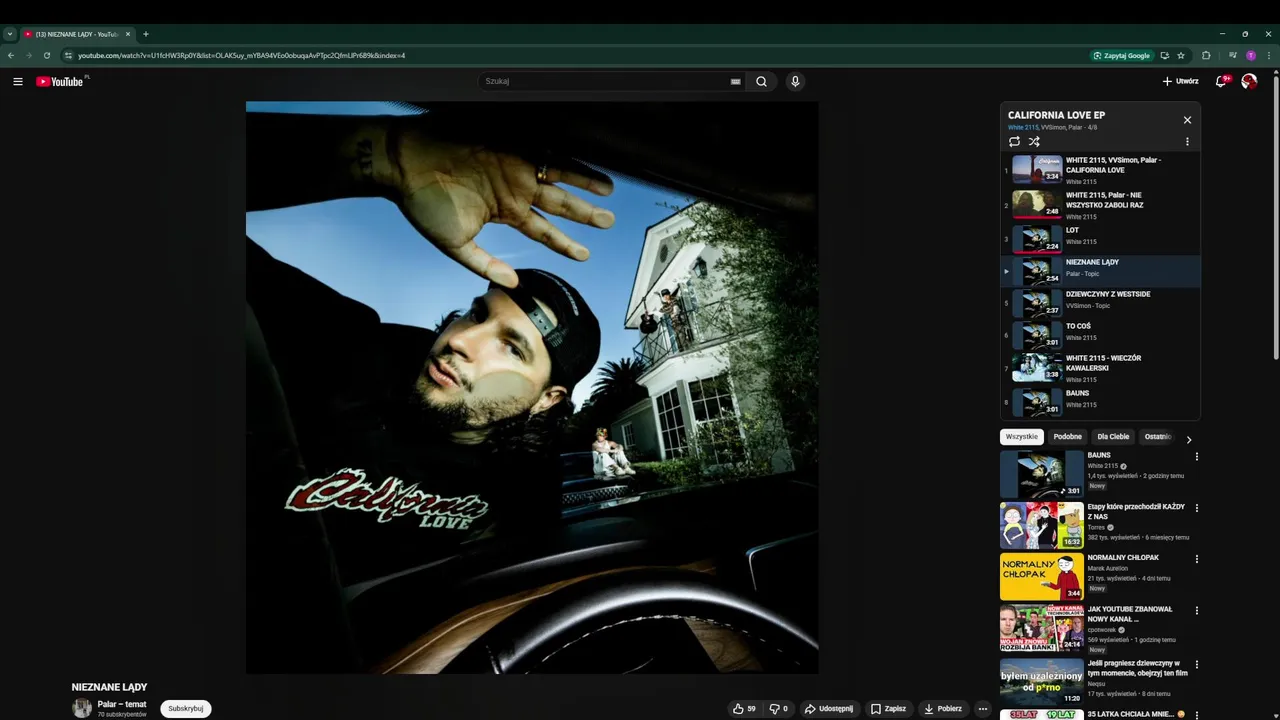Open the YouTube guide hamburger menu
This screenshot has height=720, width=1280.
[18, 82]
